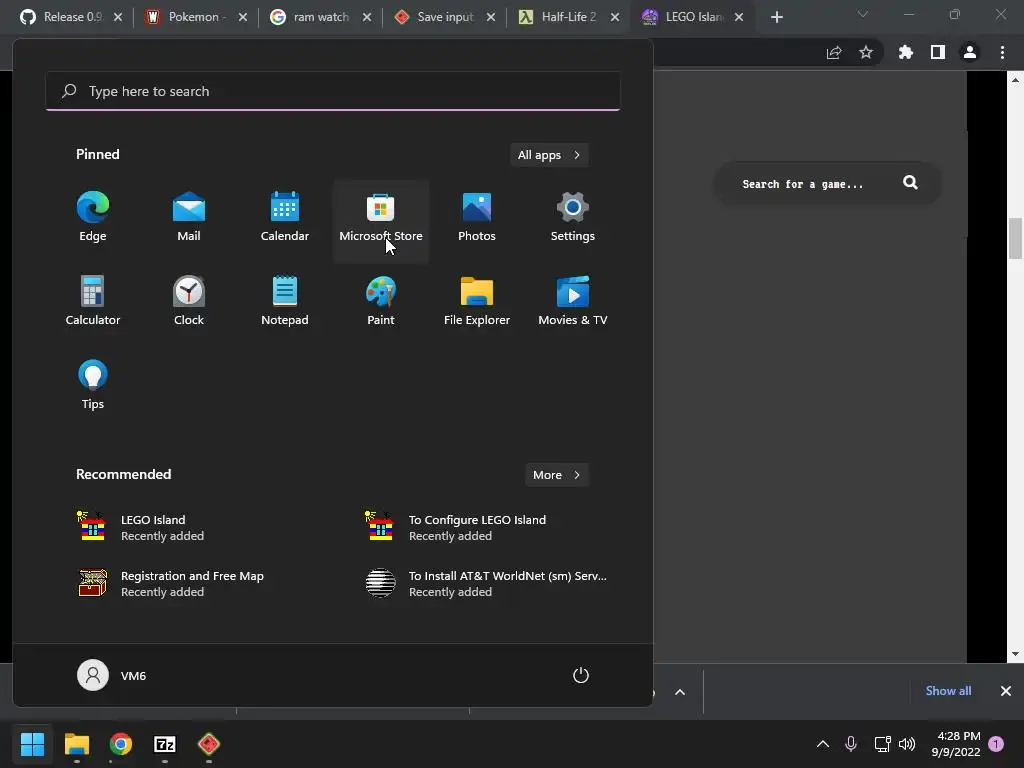Open the volume tray icon

point(907,744)
